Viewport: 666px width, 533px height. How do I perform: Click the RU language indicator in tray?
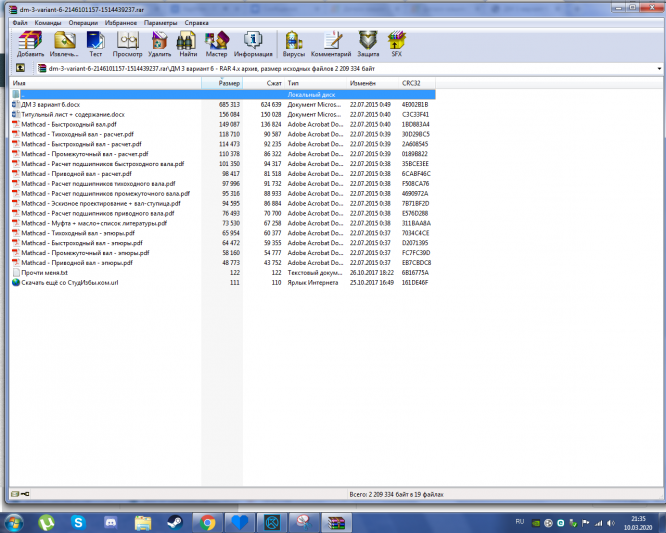(x=519, y=522)
